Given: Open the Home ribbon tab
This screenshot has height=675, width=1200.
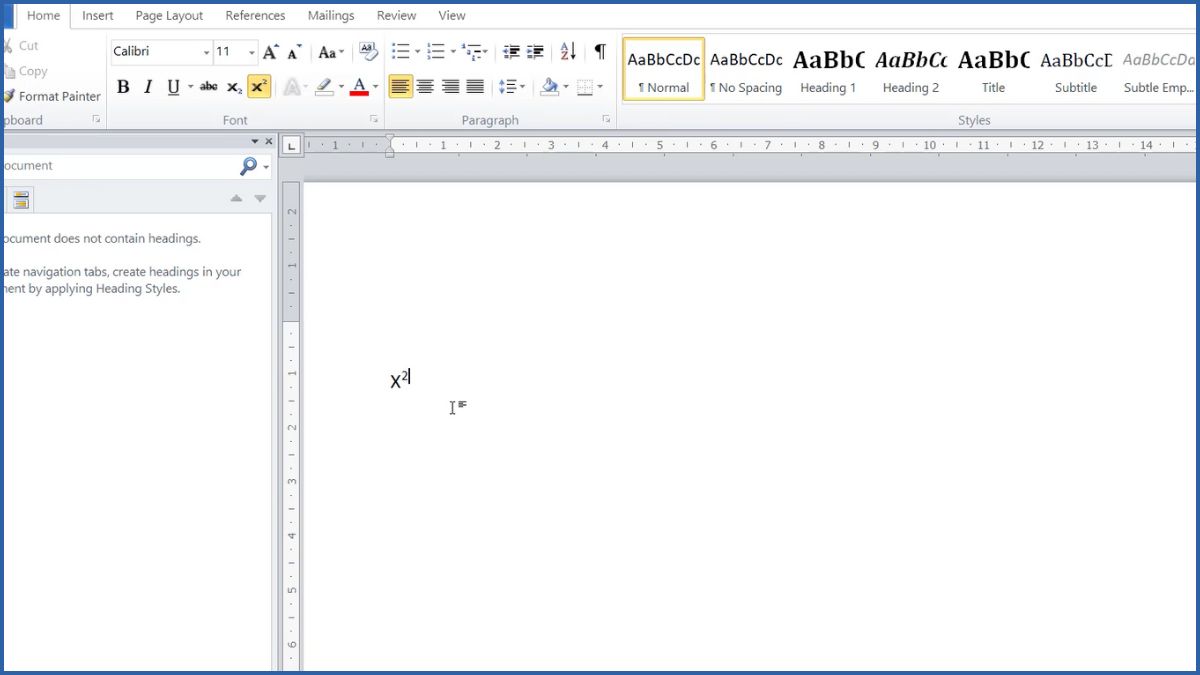Looking at the screenshot, I should point(43,15).
